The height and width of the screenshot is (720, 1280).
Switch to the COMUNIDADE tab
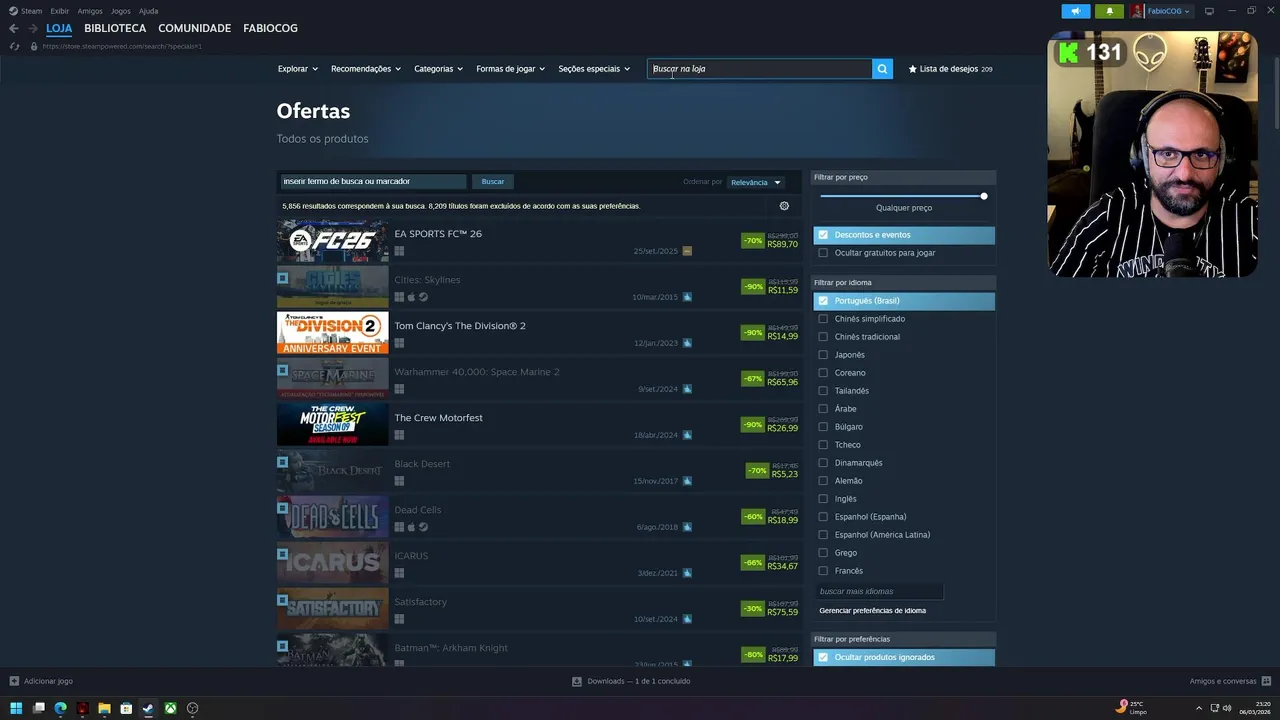click(x=194, y=28)
